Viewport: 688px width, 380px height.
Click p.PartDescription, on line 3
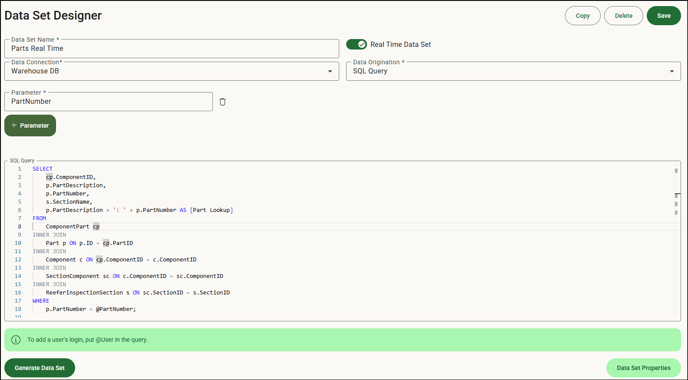coord(76,185)
